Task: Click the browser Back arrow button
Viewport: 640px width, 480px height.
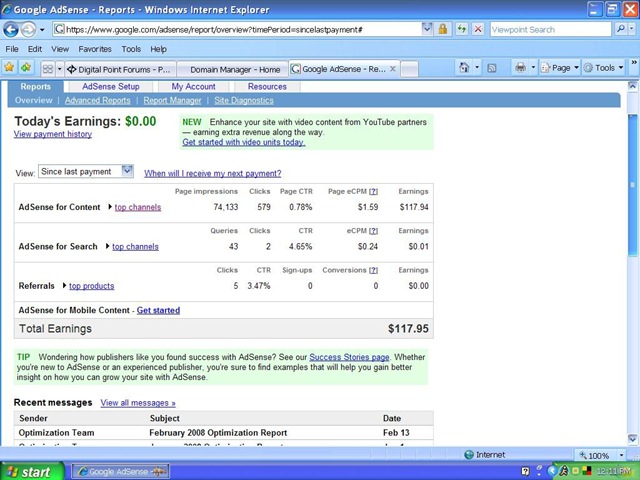Action: 11,29
